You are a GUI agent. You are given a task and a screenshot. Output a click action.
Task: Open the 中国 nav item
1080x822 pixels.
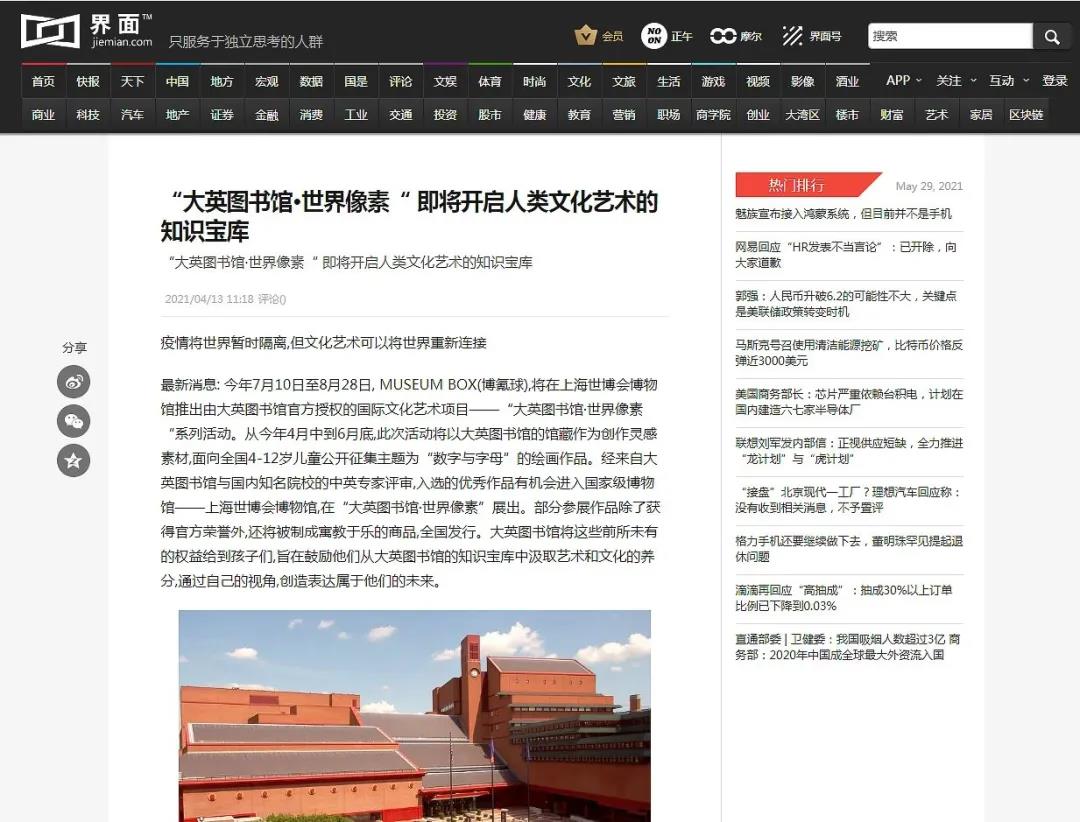(x=177, y=81)
